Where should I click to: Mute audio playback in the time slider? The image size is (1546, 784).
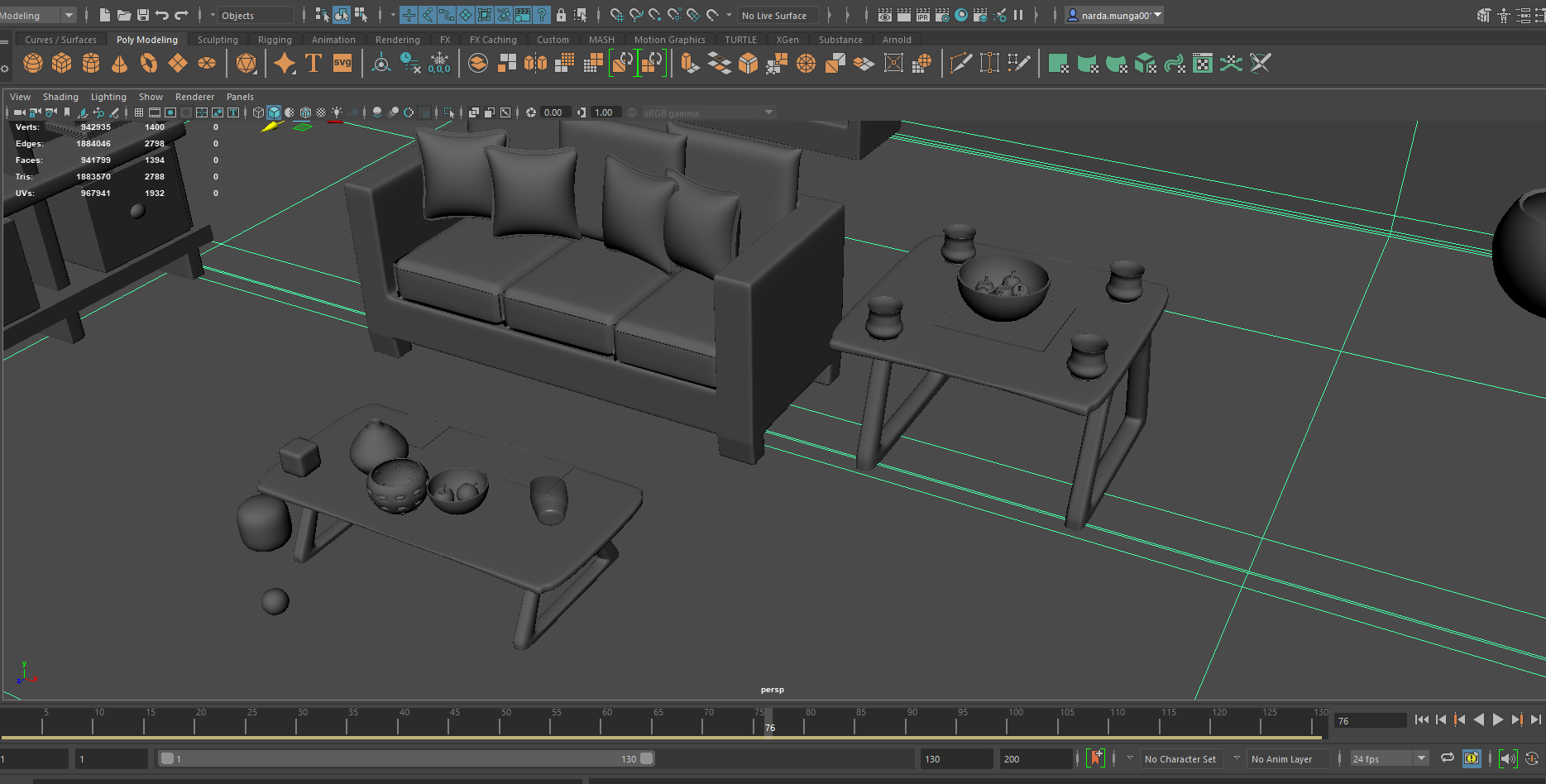(x=1508, y=758)
